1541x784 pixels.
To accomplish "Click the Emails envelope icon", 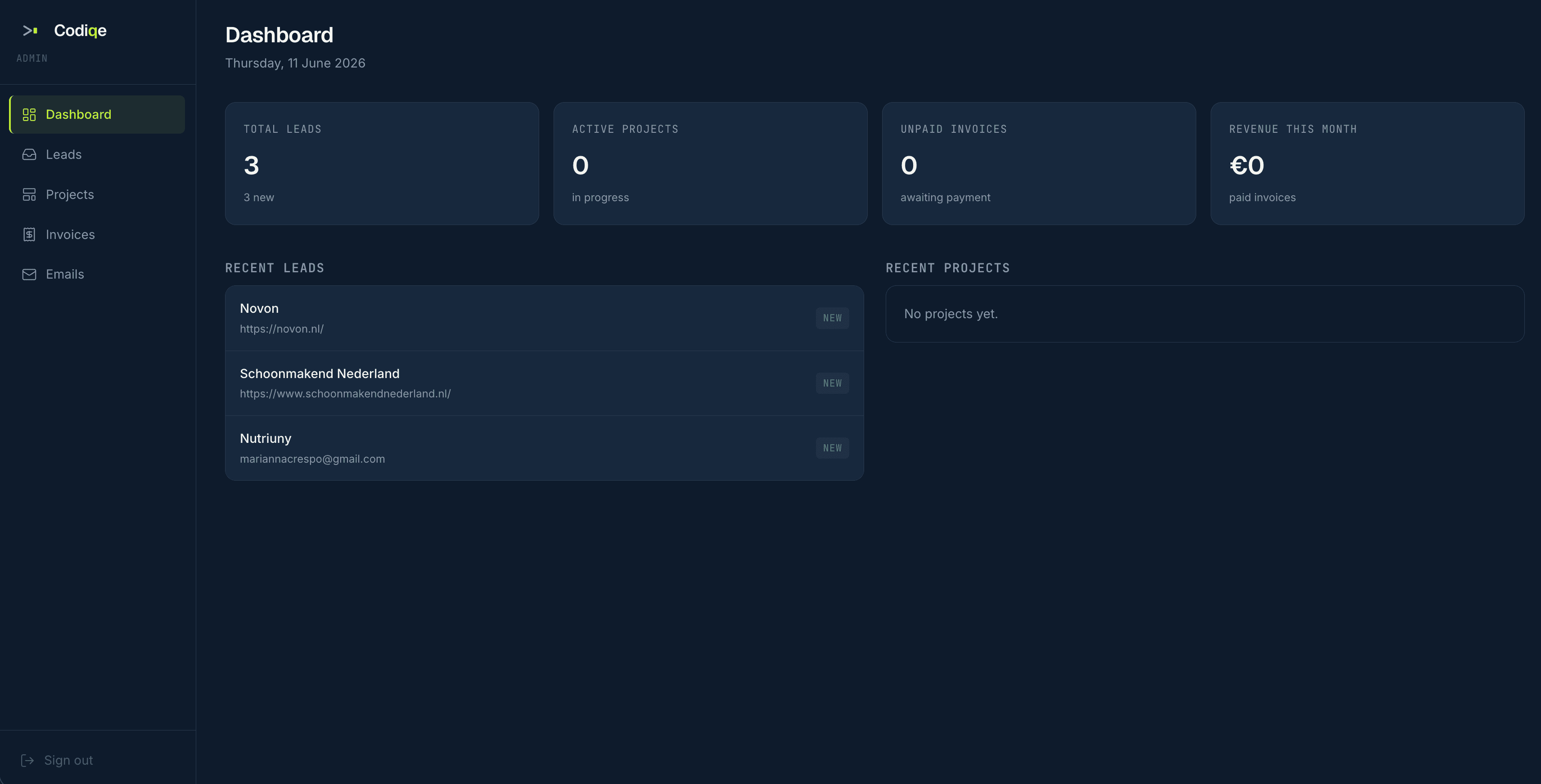I will pyautogui.click(x=29, y=274).
